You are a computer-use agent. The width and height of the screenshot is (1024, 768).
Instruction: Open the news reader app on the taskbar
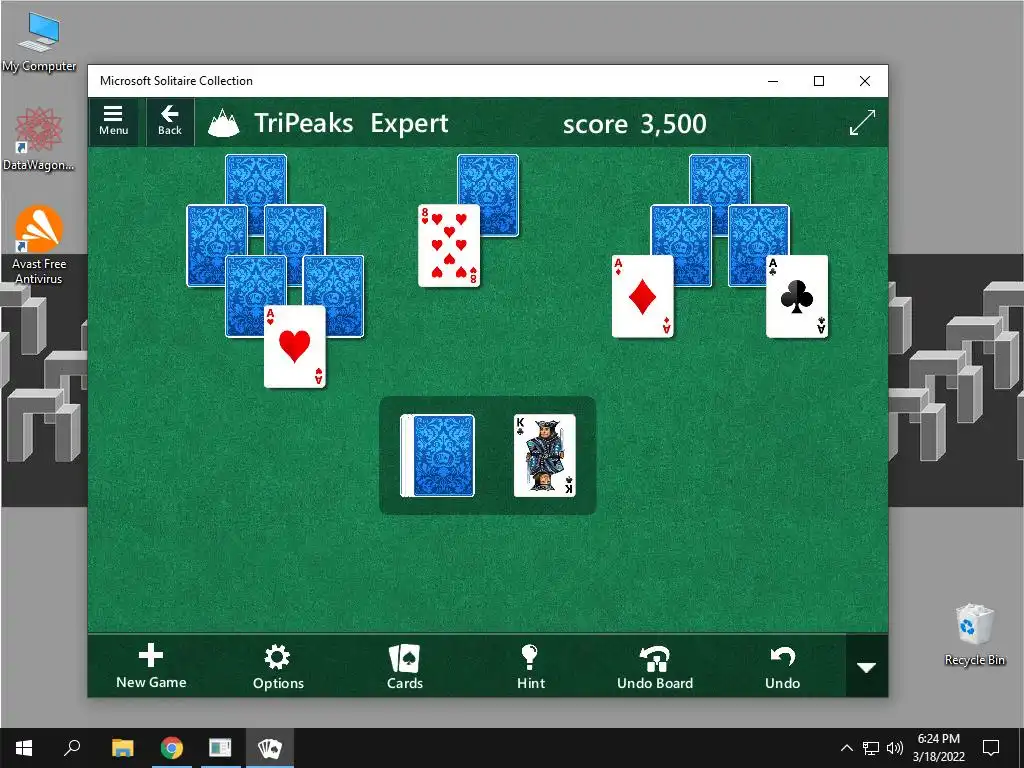220,748
